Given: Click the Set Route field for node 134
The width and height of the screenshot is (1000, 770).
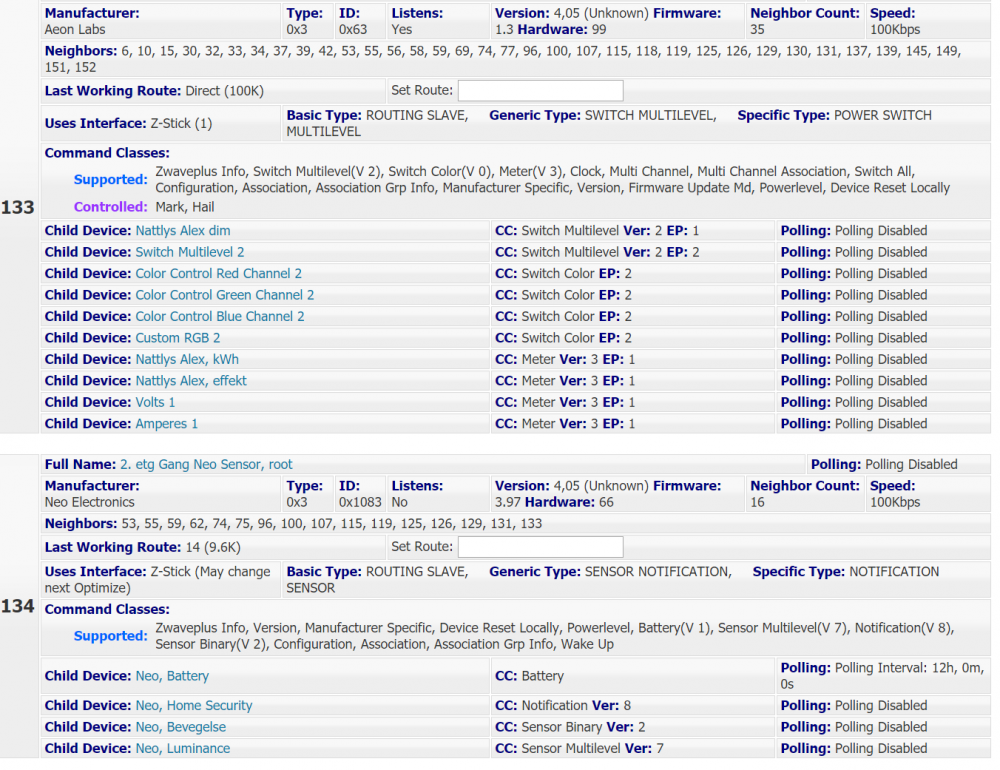Looking at the screenshot, I should tap(540, 547).
